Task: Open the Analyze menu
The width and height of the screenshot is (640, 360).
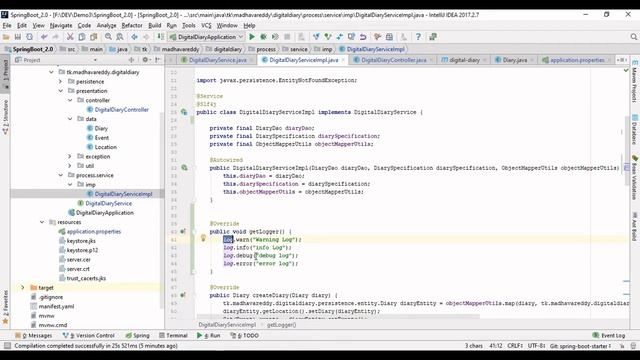Action: click(x=107, y=25)
